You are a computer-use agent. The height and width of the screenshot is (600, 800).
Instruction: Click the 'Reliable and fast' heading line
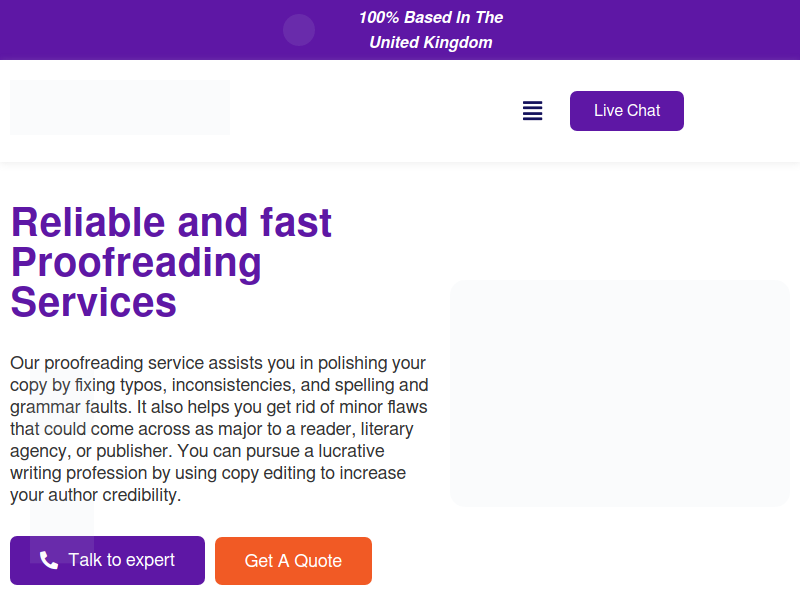point(171,222)
